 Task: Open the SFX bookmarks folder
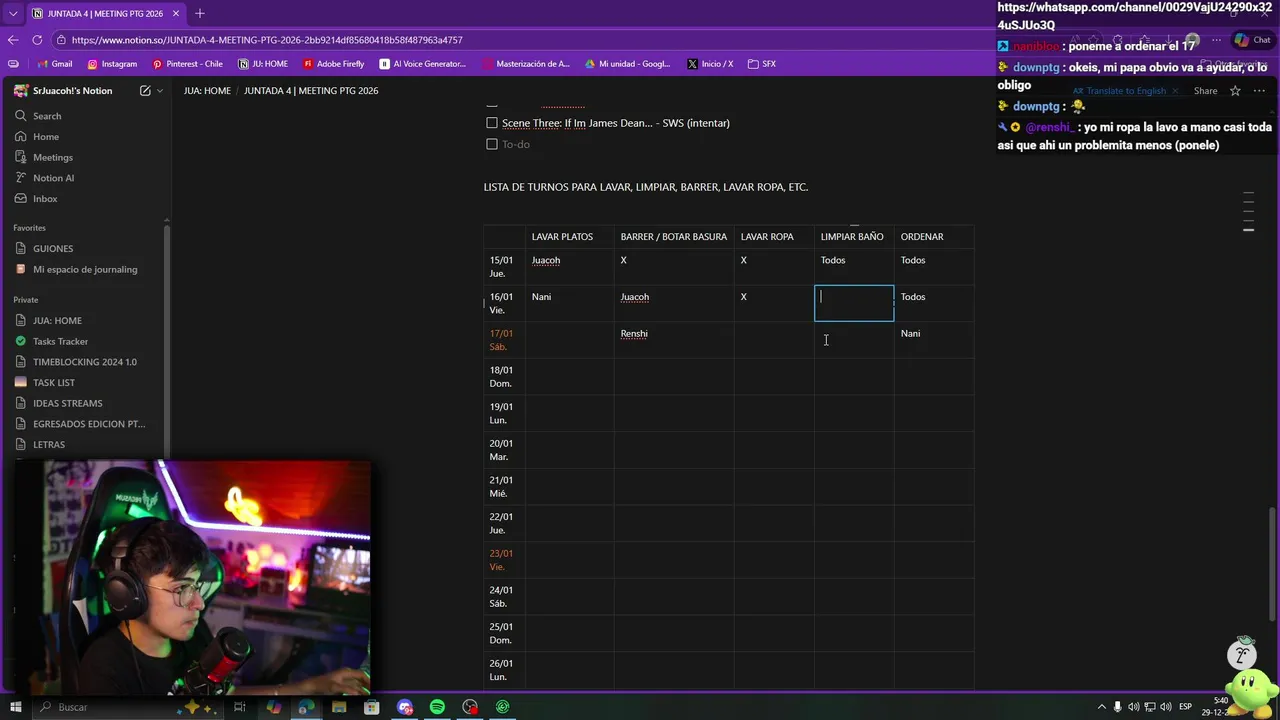click(x=762, y=64)
